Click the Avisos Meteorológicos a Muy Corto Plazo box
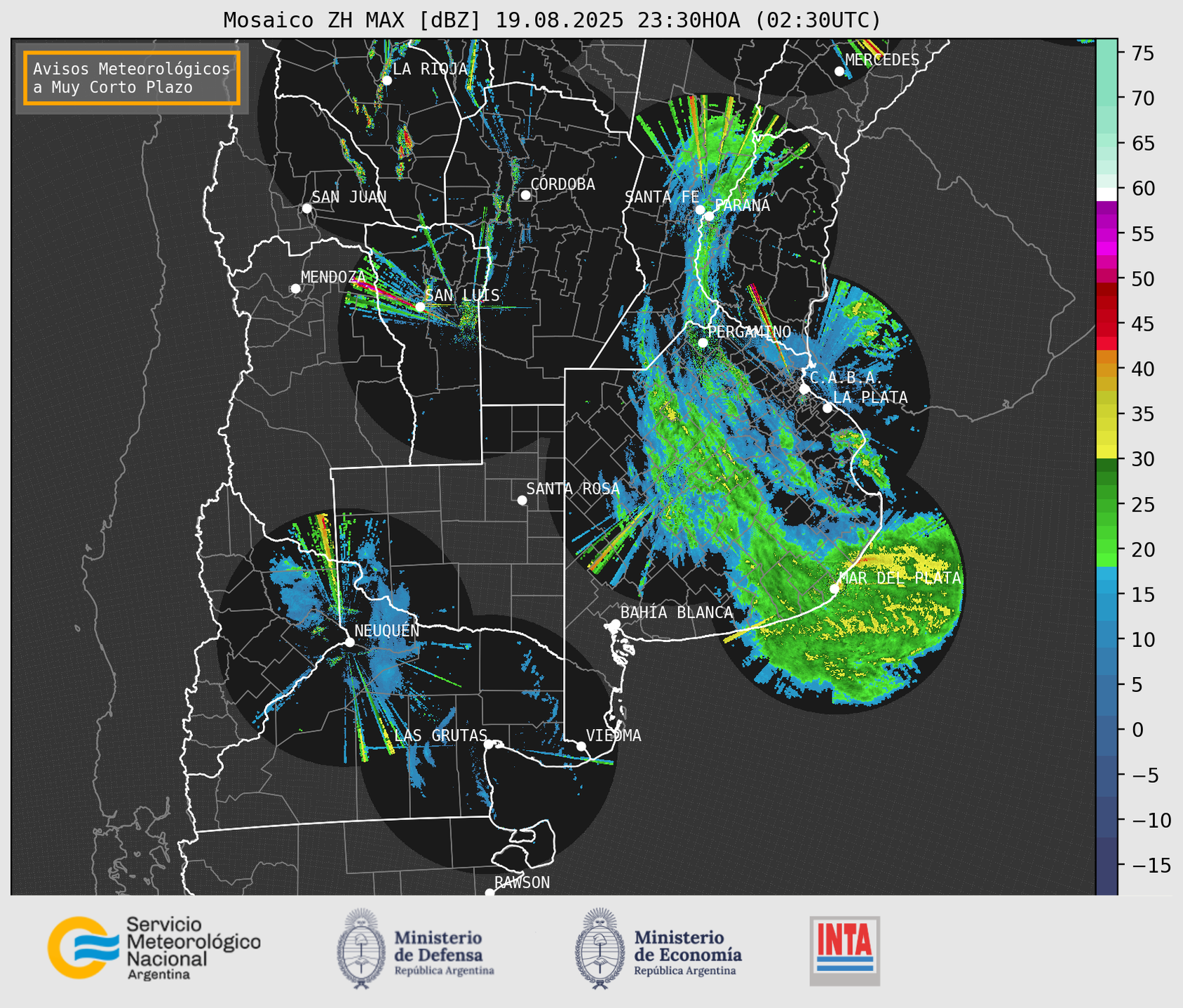Viewport: 1183px width, 1008px height. (x=132, y=78)
